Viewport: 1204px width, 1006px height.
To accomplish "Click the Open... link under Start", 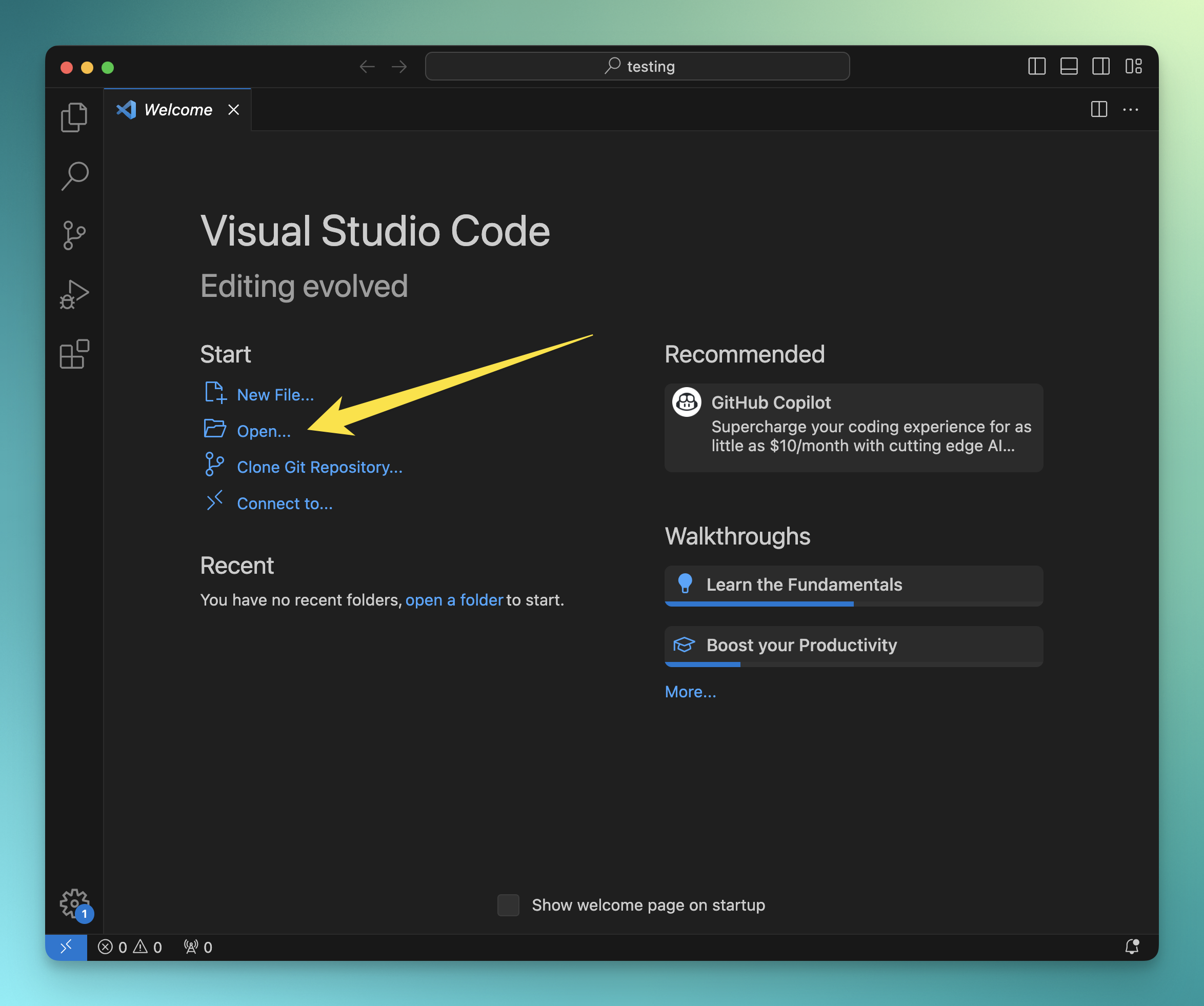I will tap(264, 431).
